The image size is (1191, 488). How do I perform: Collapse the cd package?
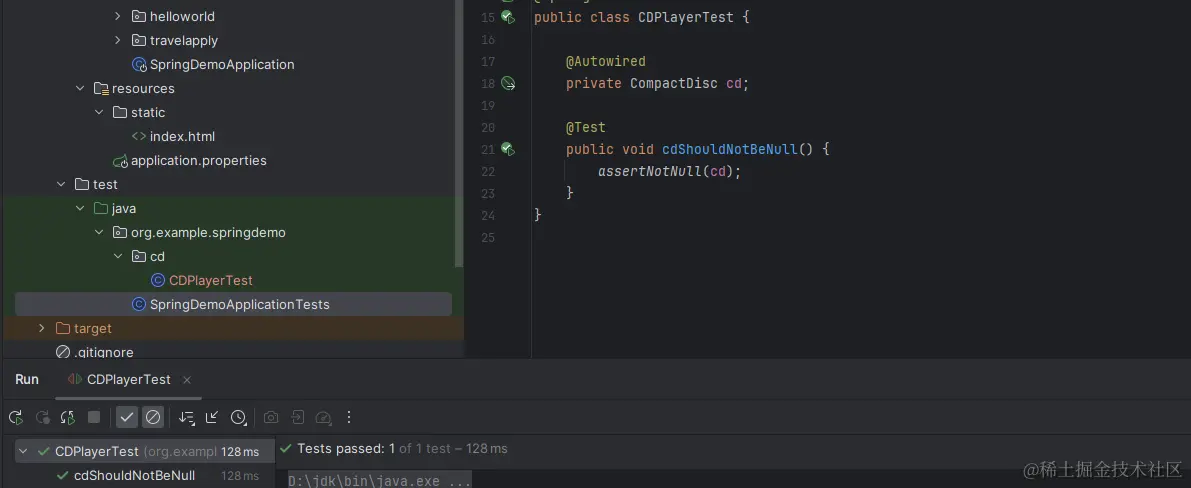118,256
